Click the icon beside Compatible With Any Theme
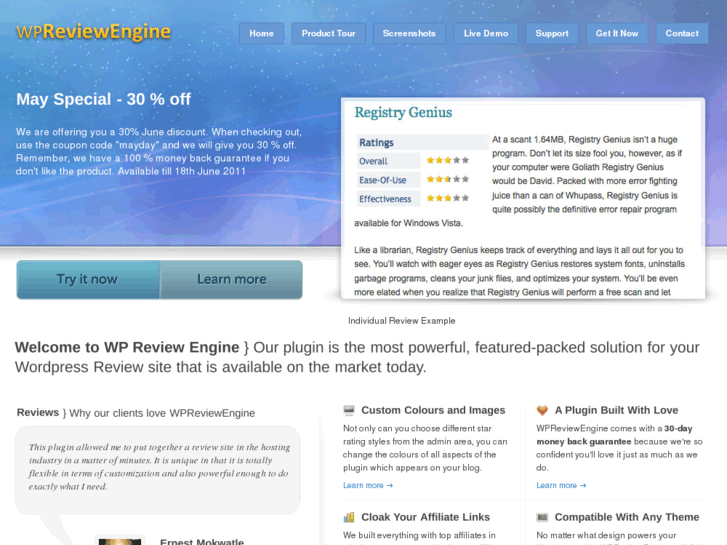 542,517
